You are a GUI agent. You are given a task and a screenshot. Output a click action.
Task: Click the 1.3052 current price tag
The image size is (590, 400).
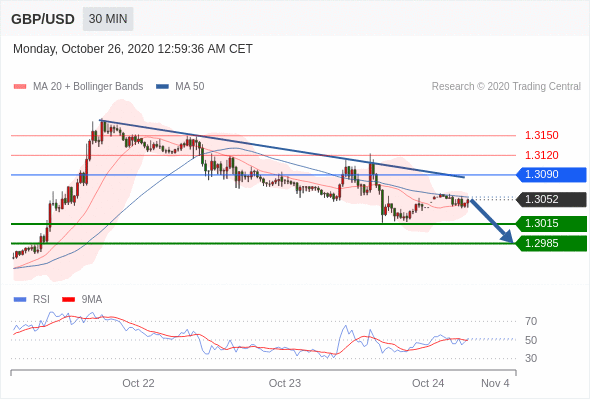tap(551, 199)
